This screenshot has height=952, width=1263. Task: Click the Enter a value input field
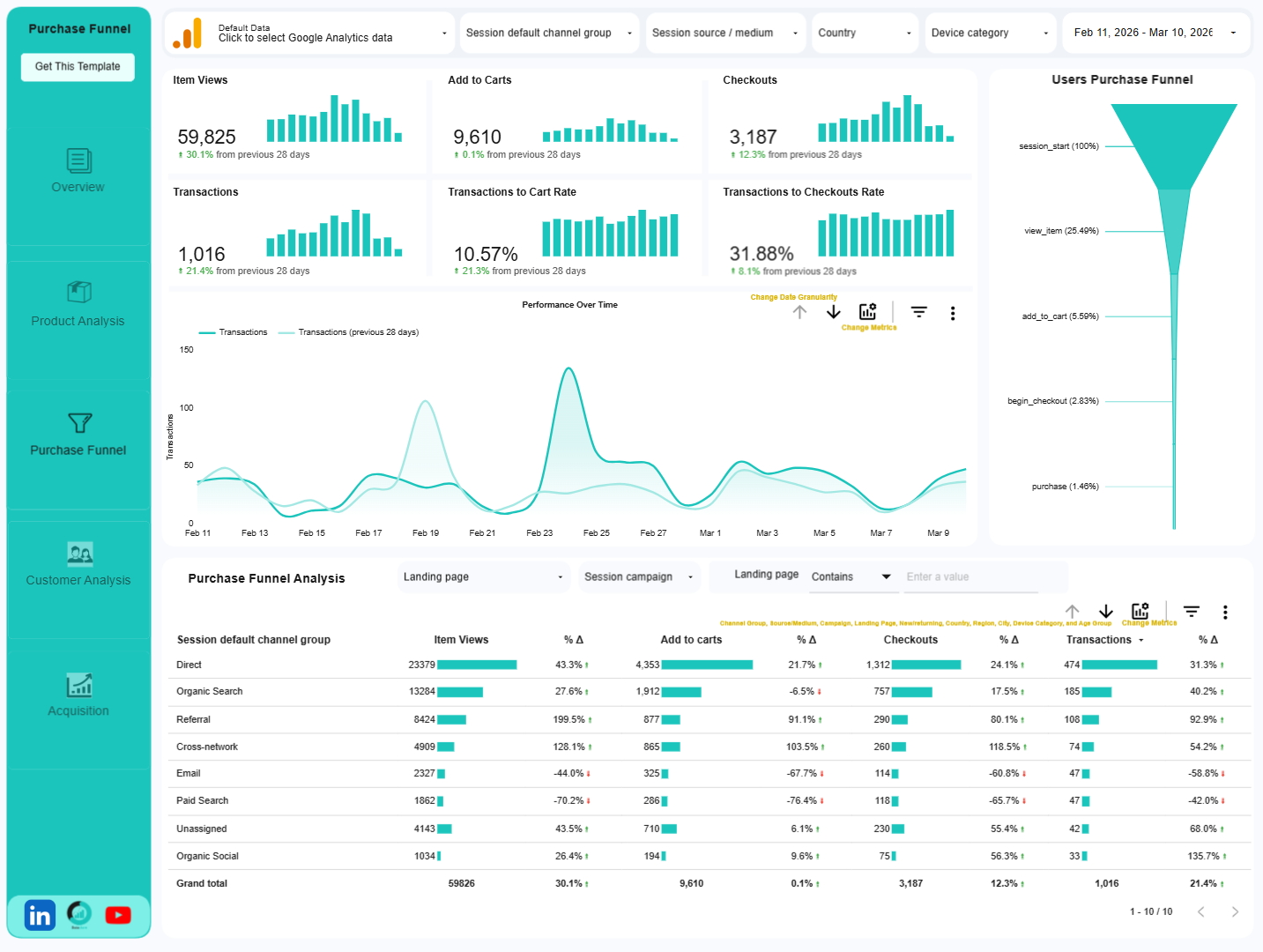970,576
